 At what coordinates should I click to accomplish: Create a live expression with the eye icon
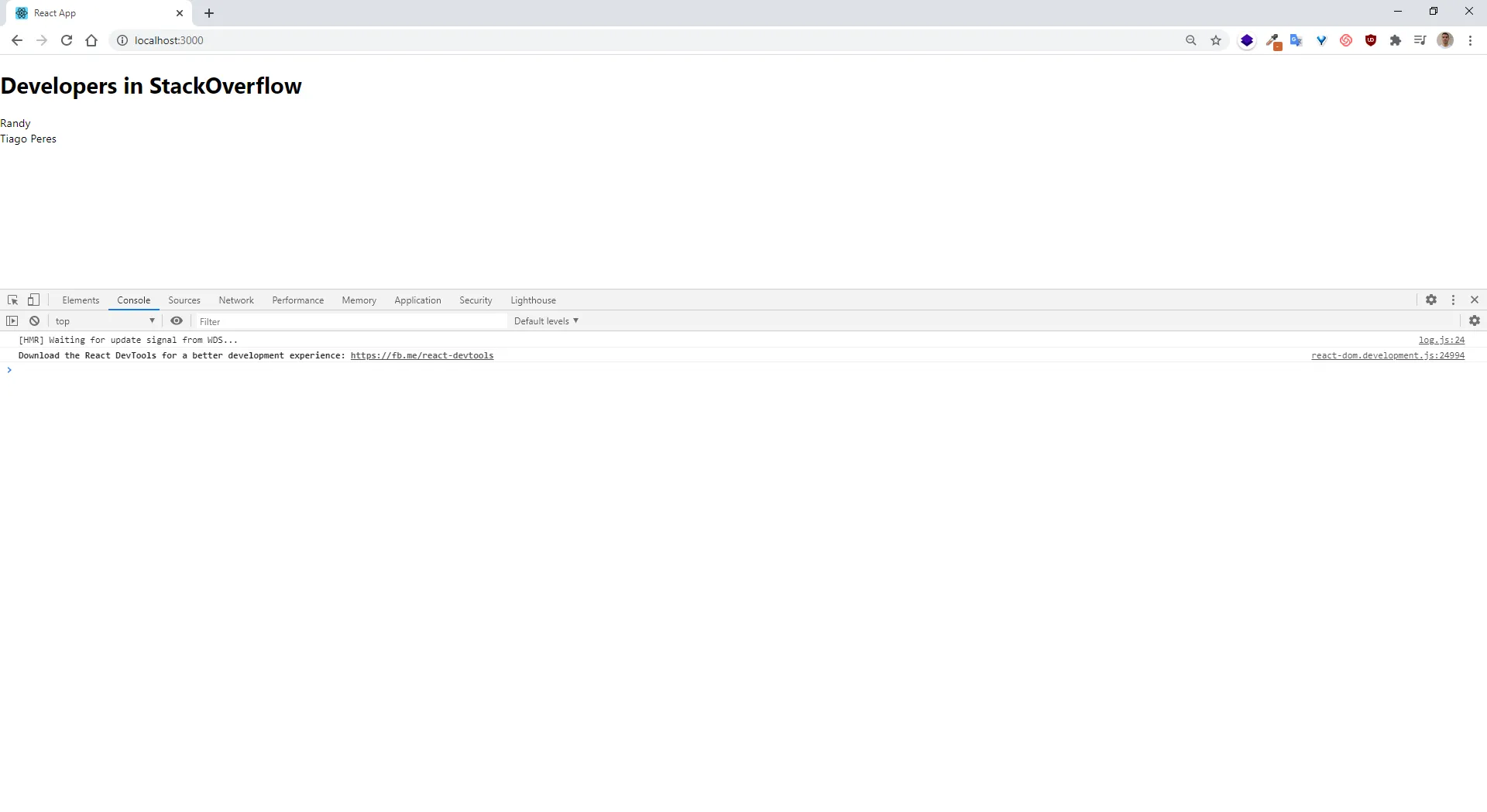177,320
